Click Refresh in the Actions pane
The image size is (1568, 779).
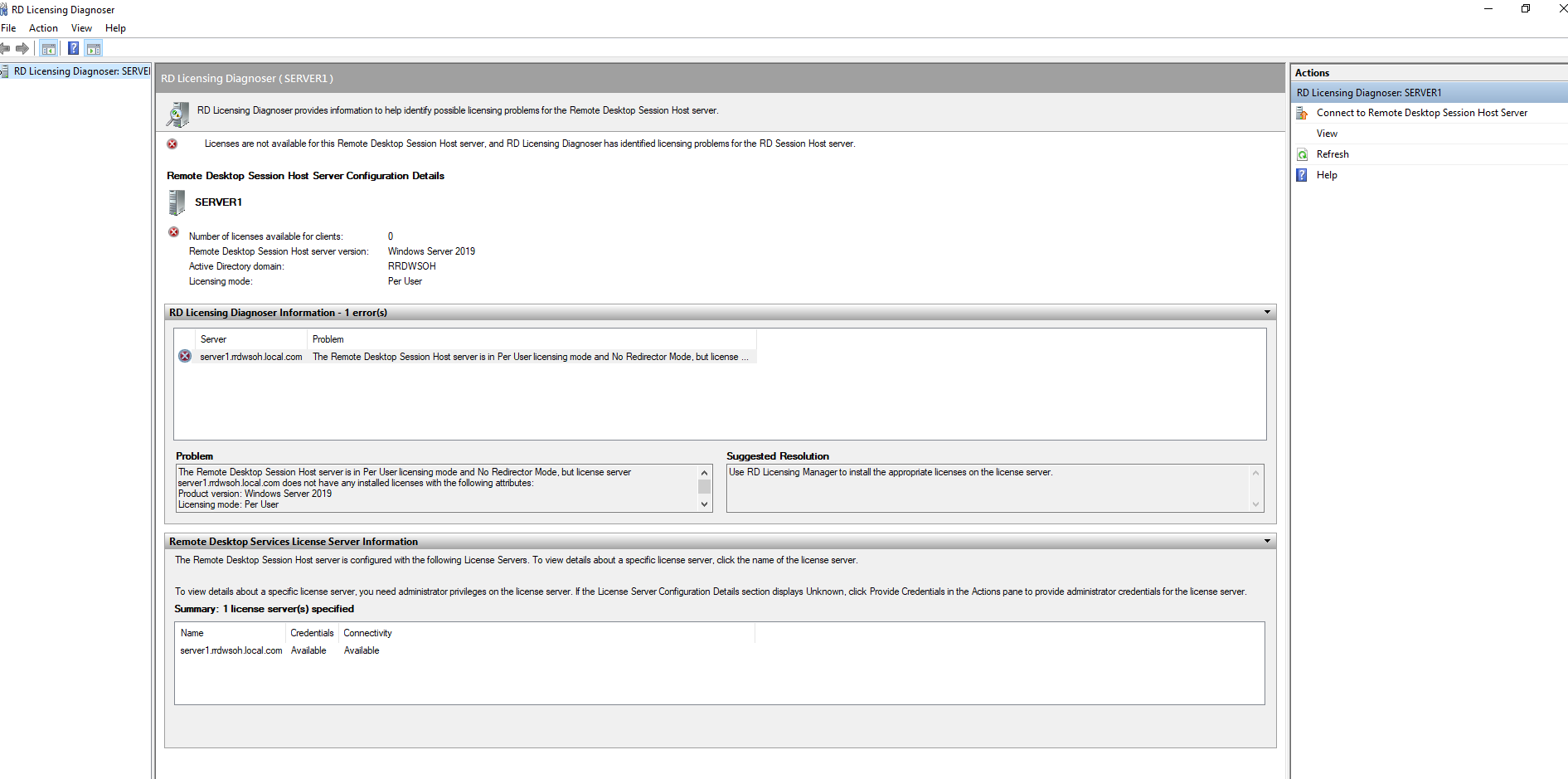(1332, 154)
